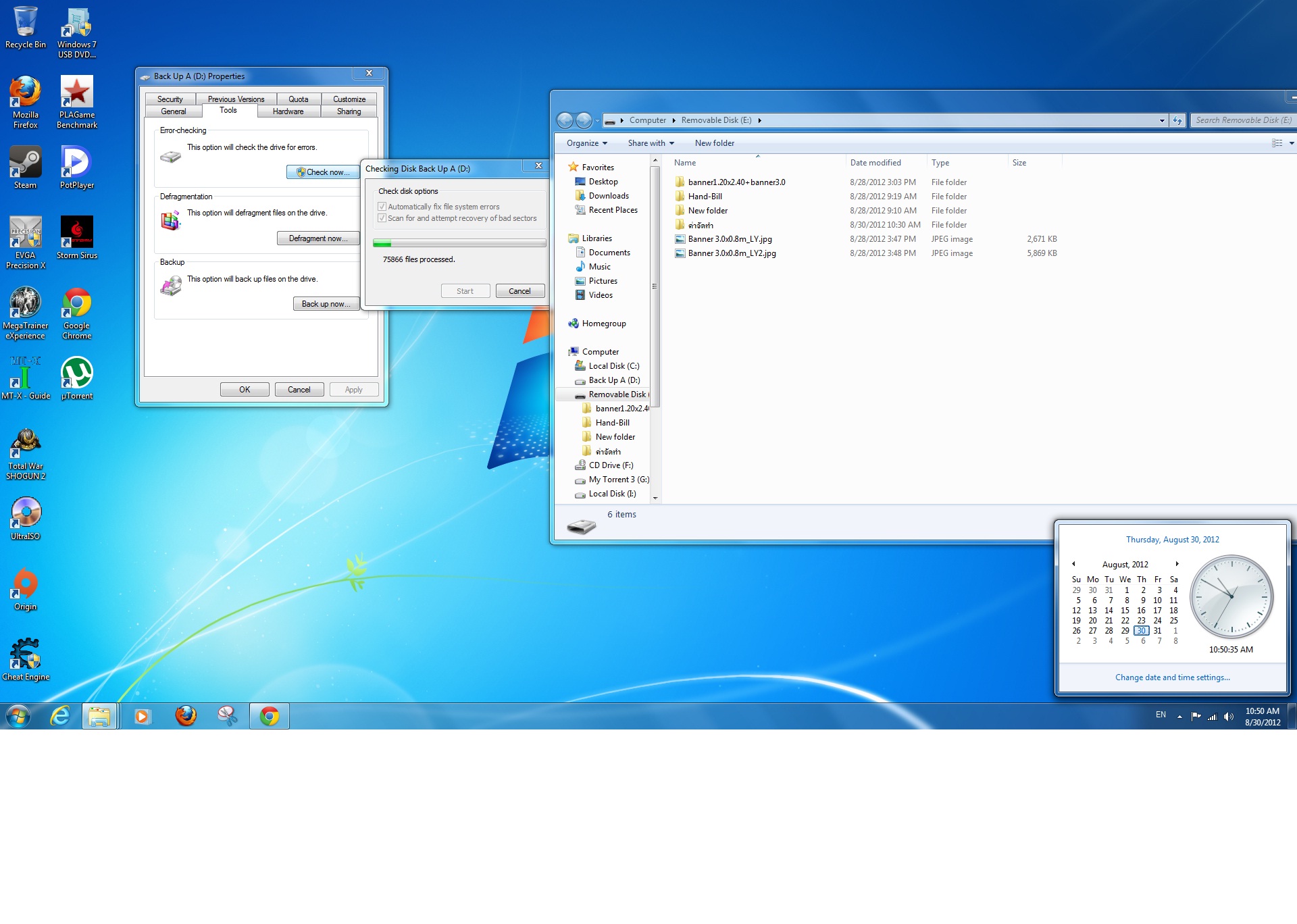The image size is (1297, 924).
Task: Click the volume speaker tray icon
Action: tap(1228, 717)
